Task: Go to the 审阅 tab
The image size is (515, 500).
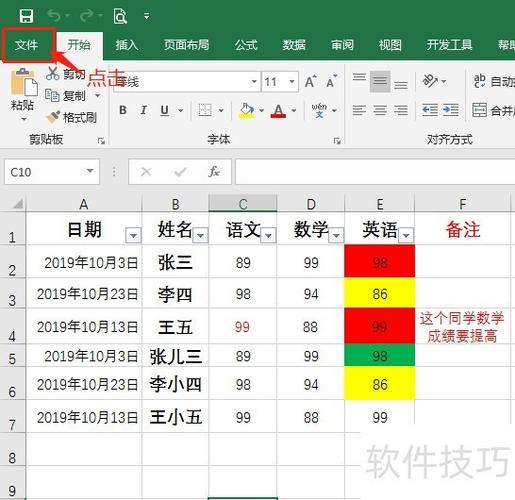Action: pos(342,45)
